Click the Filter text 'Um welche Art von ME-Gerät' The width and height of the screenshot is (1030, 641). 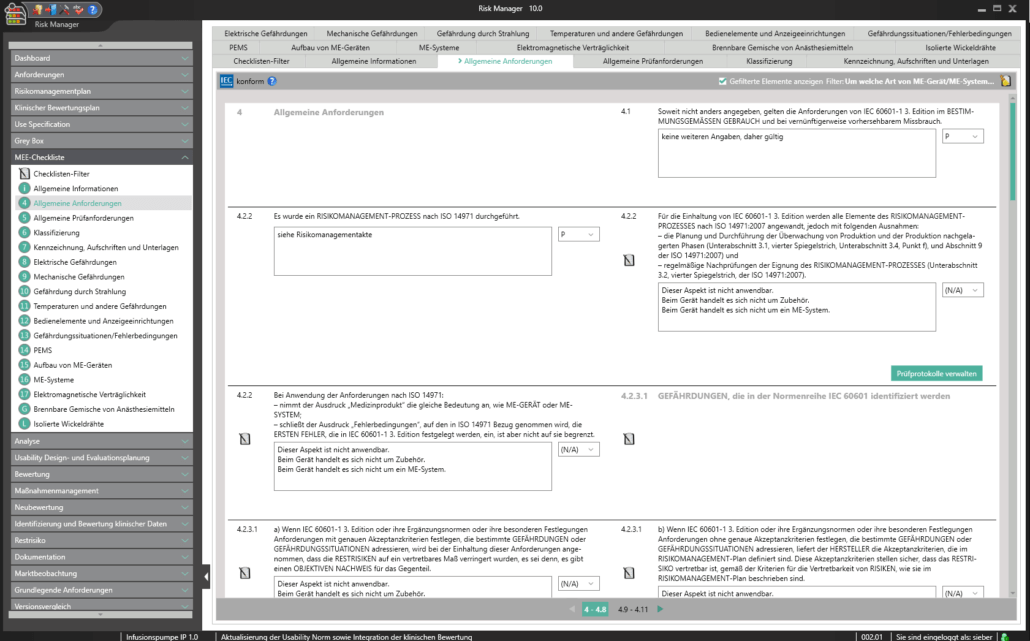(918, 81)
